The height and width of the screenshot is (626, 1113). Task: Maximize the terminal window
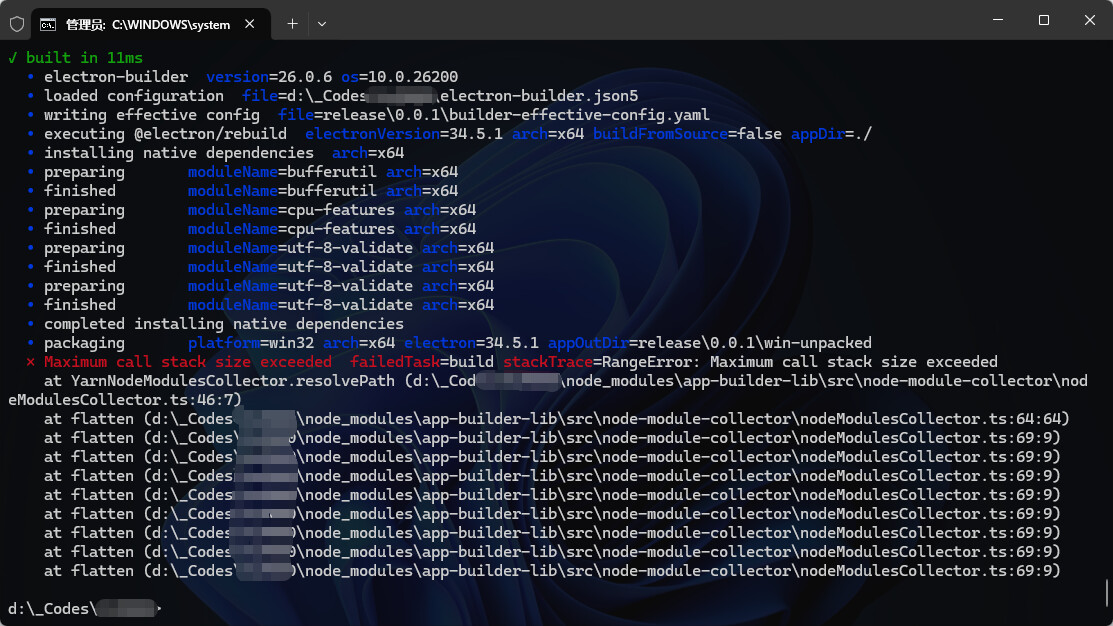[1044, 20]
